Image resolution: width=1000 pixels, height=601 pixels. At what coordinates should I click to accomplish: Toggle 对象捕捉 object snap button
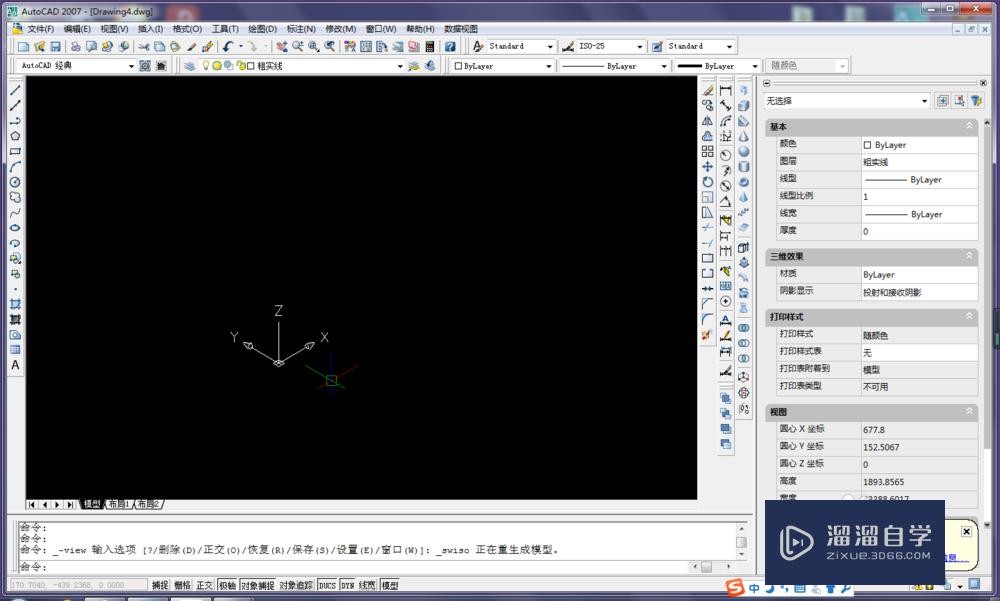click(257, 585)
